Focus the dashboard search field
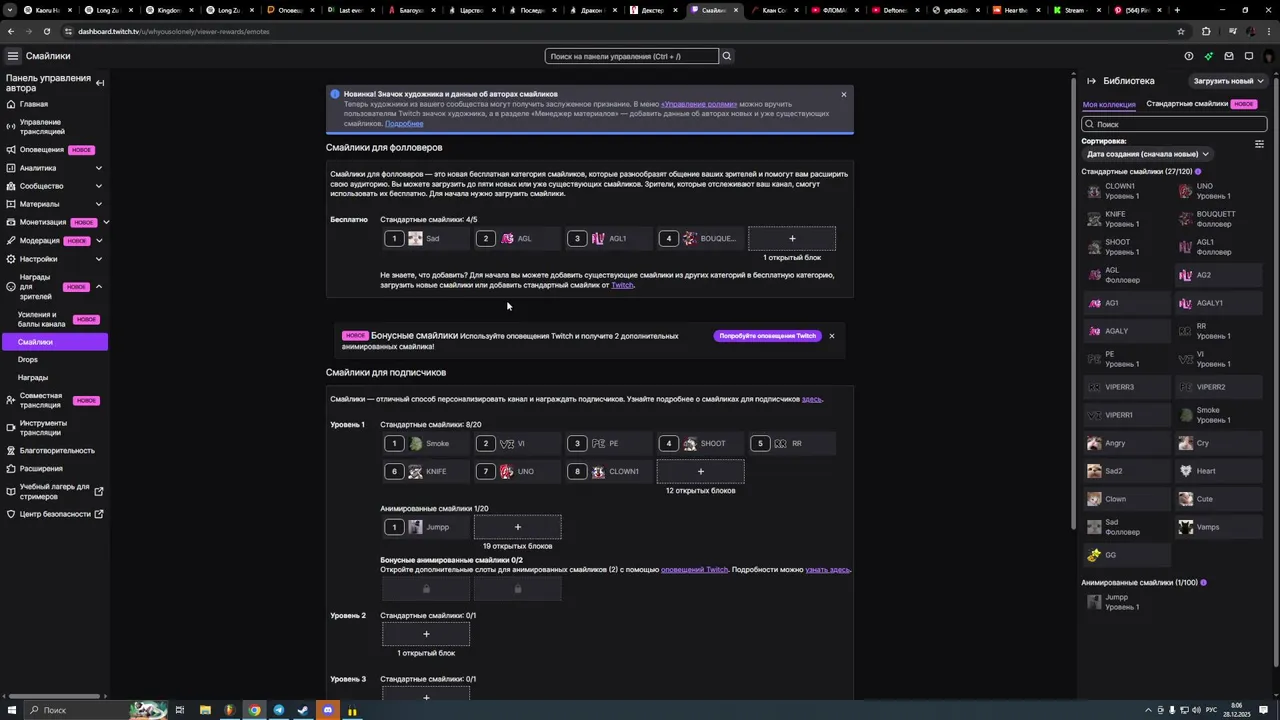 631,56
